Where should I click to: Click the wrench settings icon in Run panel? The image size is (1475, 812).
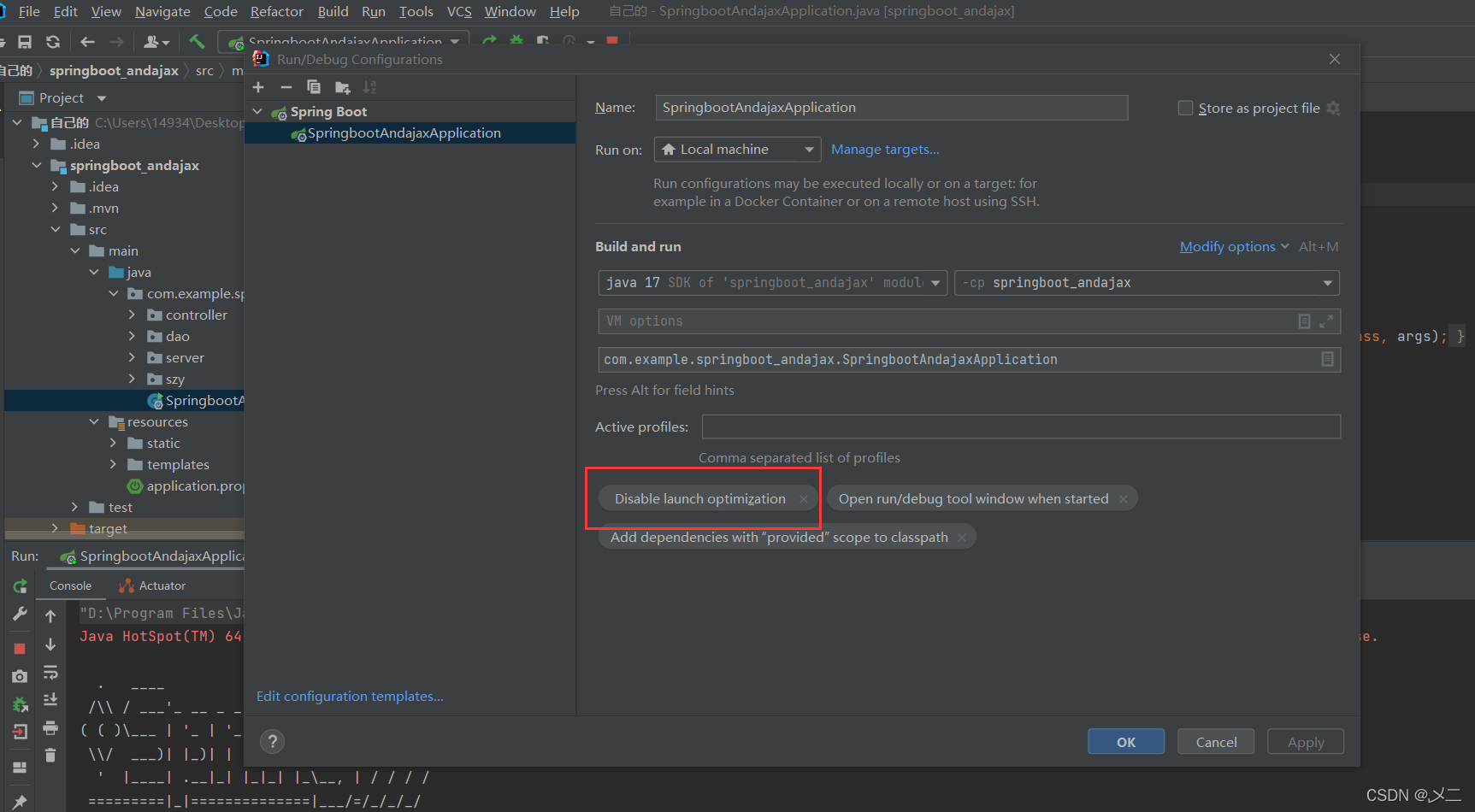point(20,614)
